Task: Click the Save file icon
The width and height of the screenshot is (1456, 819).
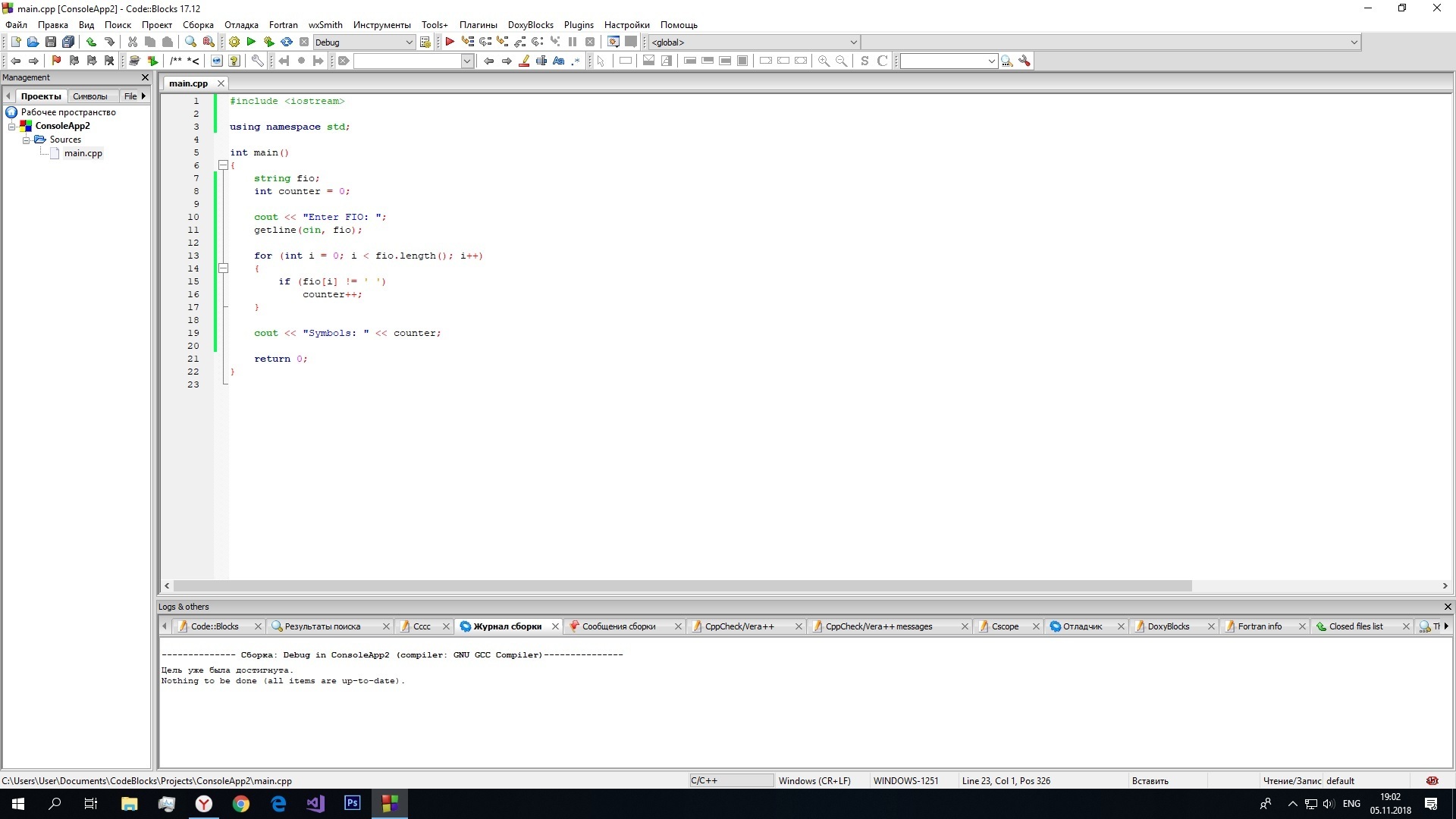Action: 49,42
